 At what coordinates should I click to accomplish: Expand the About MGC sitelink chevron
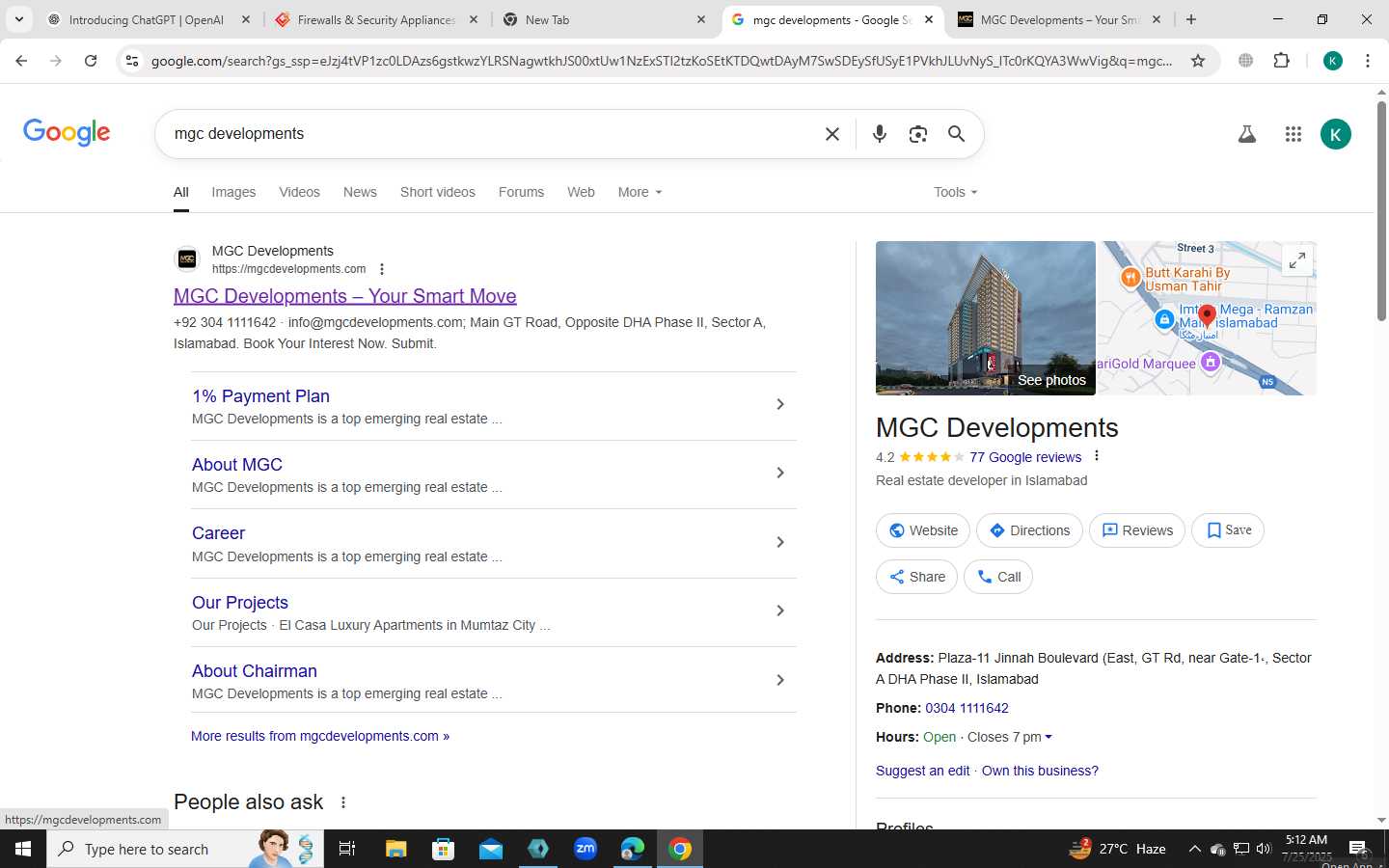pos(780,473)
